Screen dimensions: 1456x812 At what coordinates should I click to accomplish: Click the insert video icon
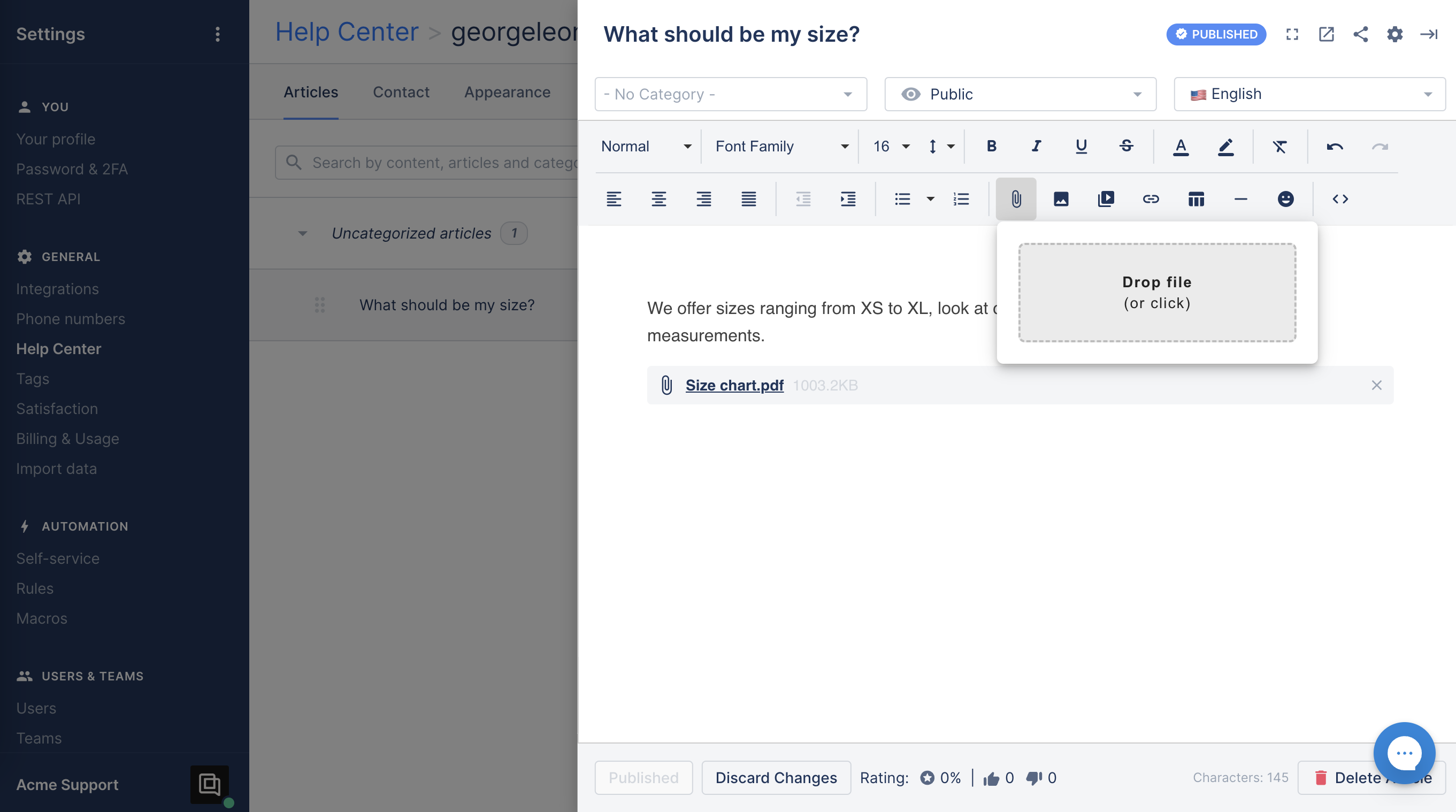click(1106, 199)
